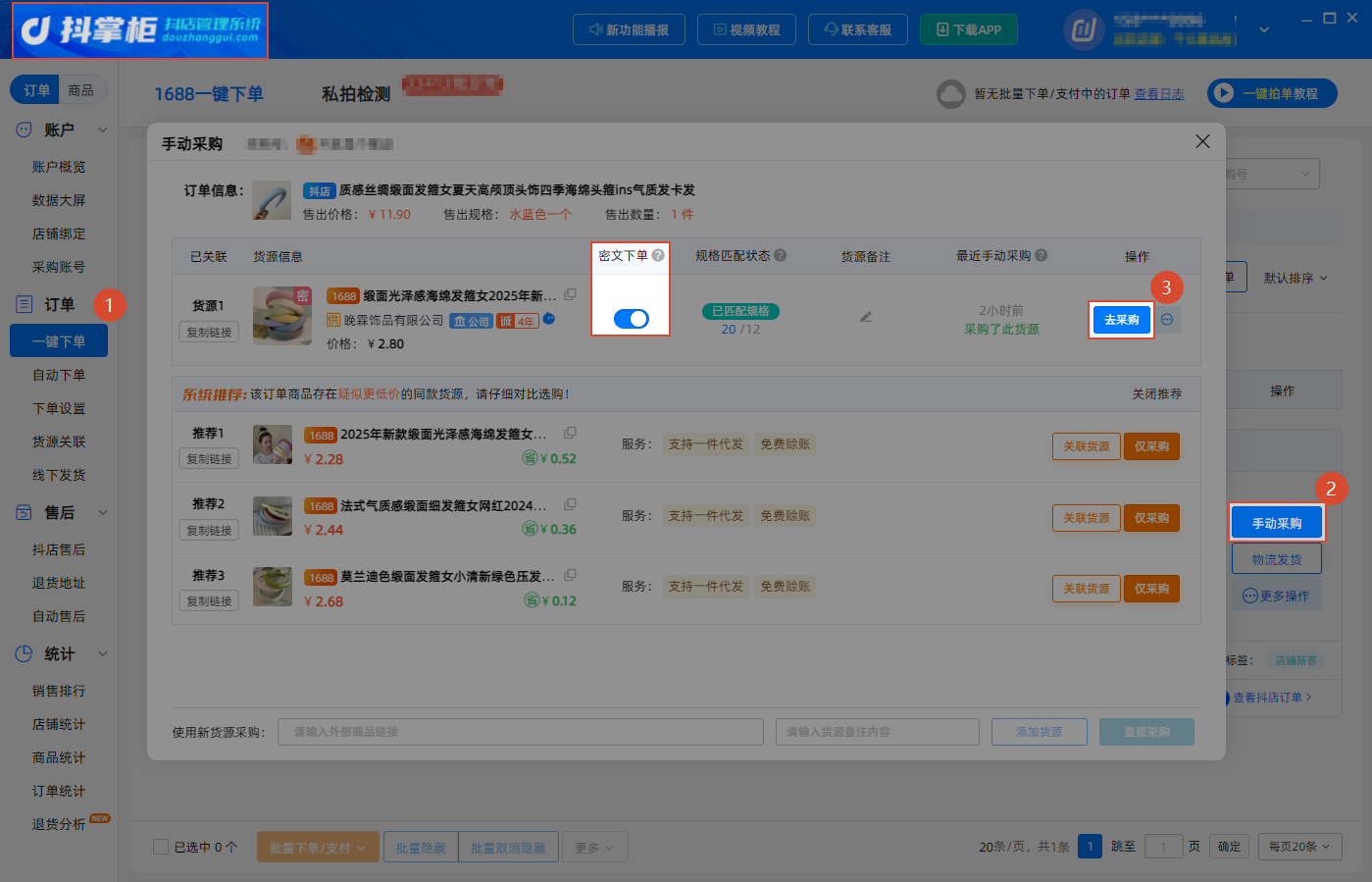
Task: Open the 新功能播报 announcement button
Action: click(x=629, y=29)
